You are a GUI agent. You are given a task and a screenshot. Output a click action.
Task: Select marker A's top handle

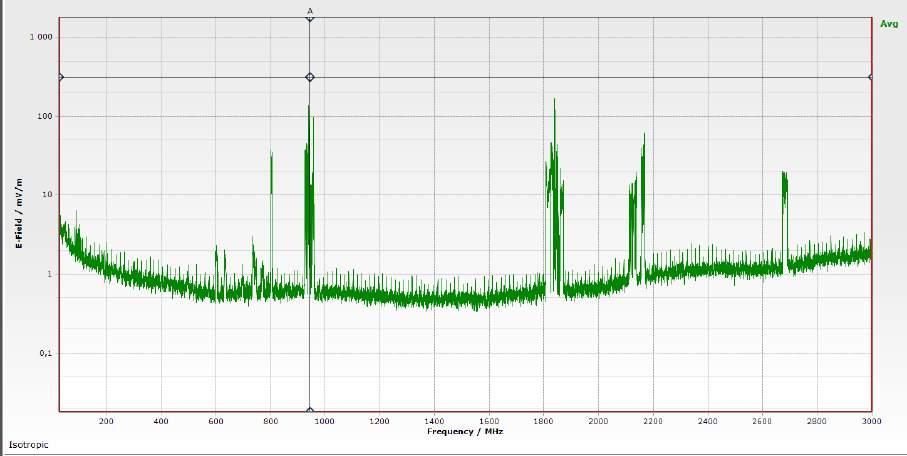point(309,18)
